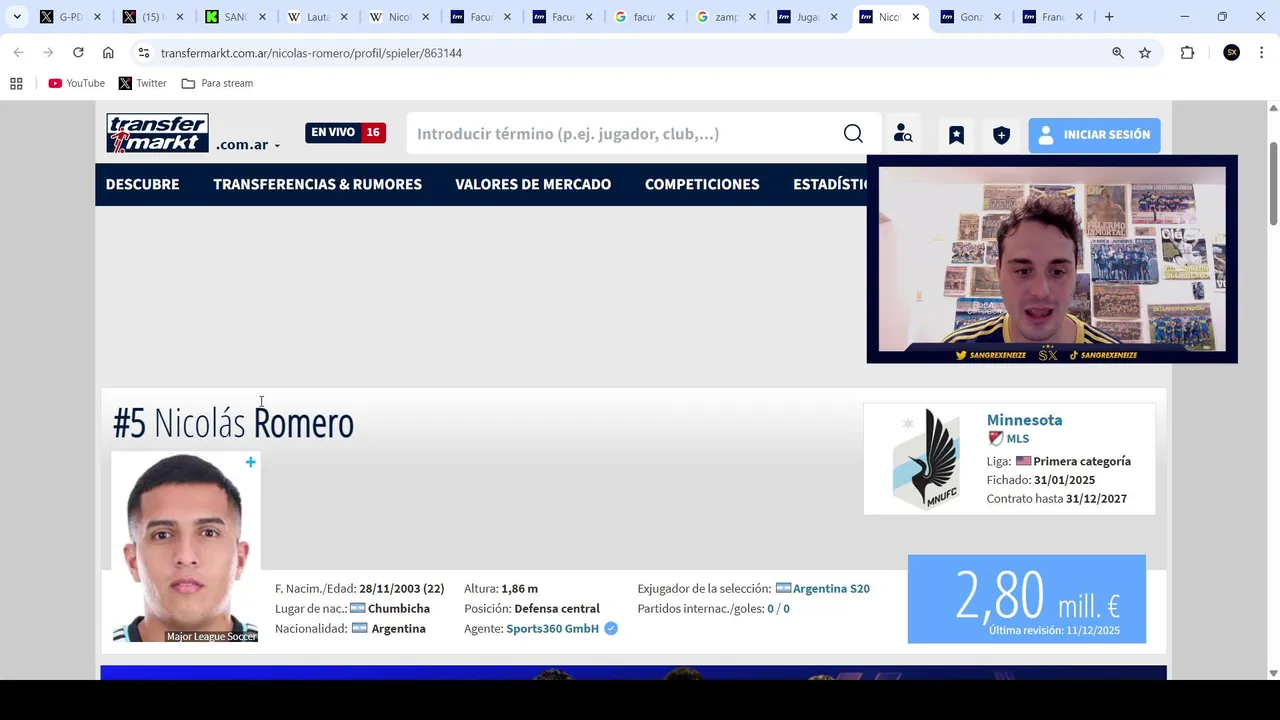Image resolution: width=1280 pixels, height=720 pixels.
Task: Bookmark this page with the star
Action: (x=1145, y=53)
